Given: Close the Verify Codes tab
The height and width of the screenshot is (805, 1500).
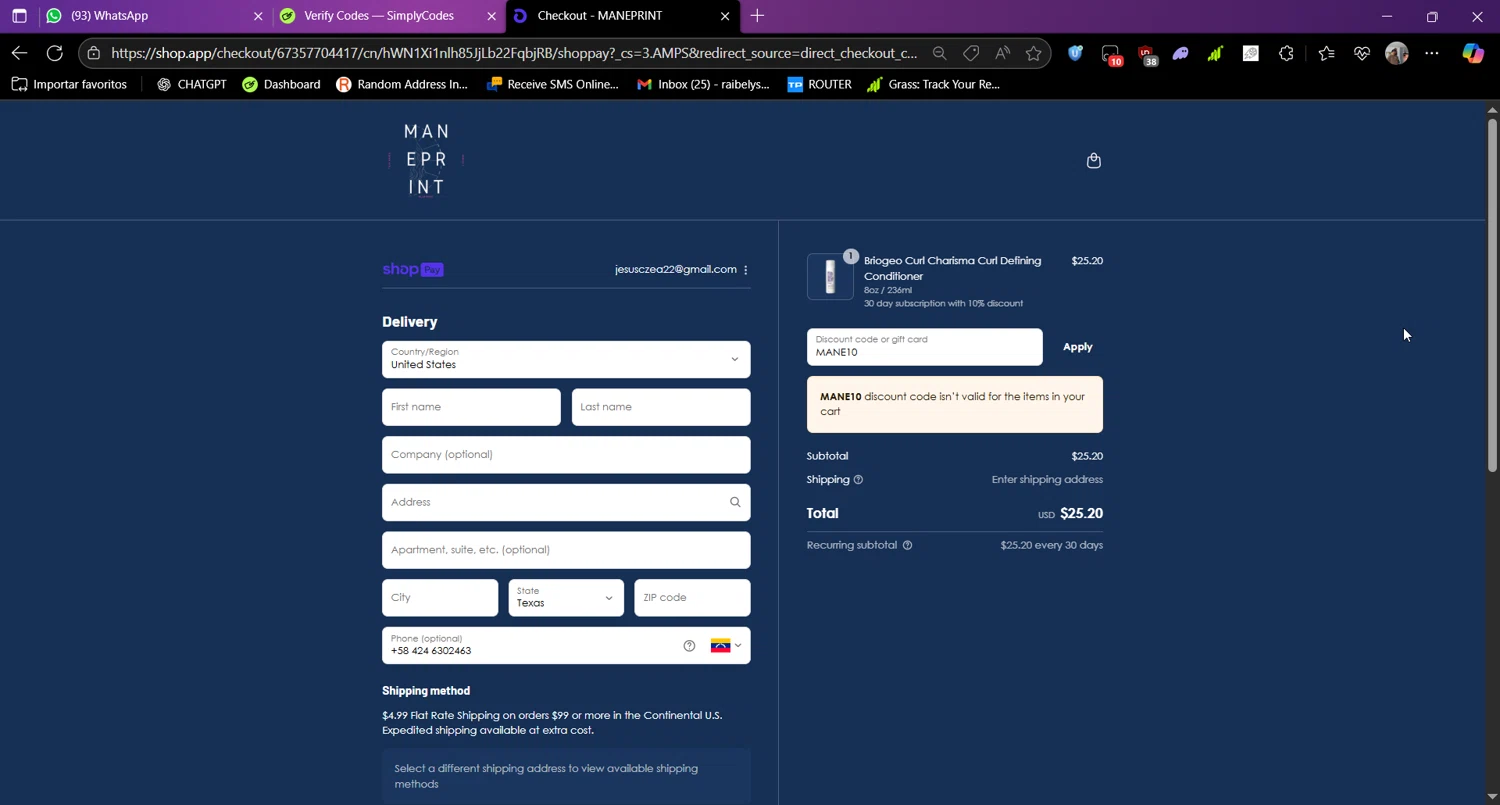Looking at the screenshot, I should [491, 16].
